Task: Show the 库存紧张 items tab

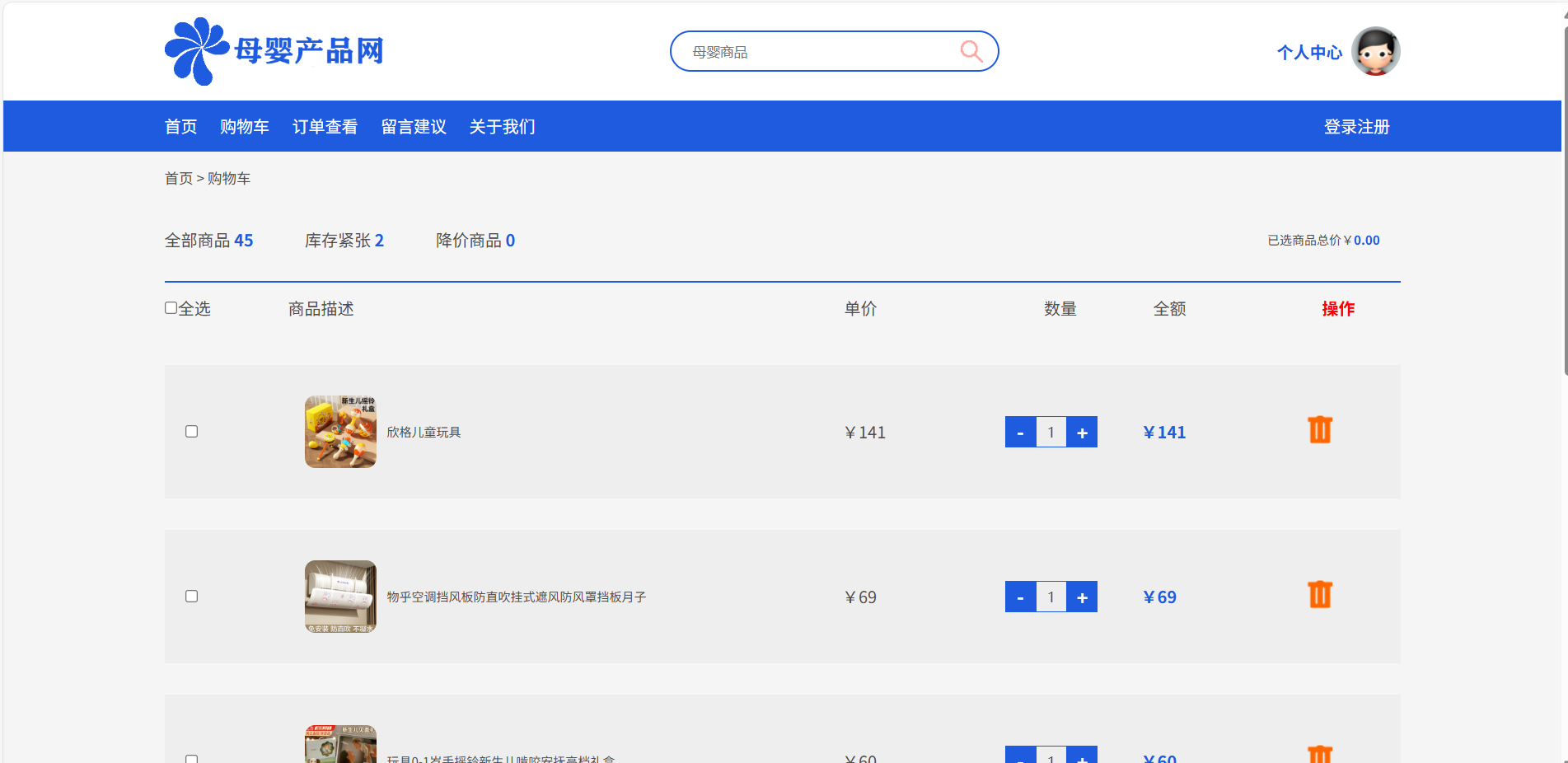Action: [x=344, y=241]
